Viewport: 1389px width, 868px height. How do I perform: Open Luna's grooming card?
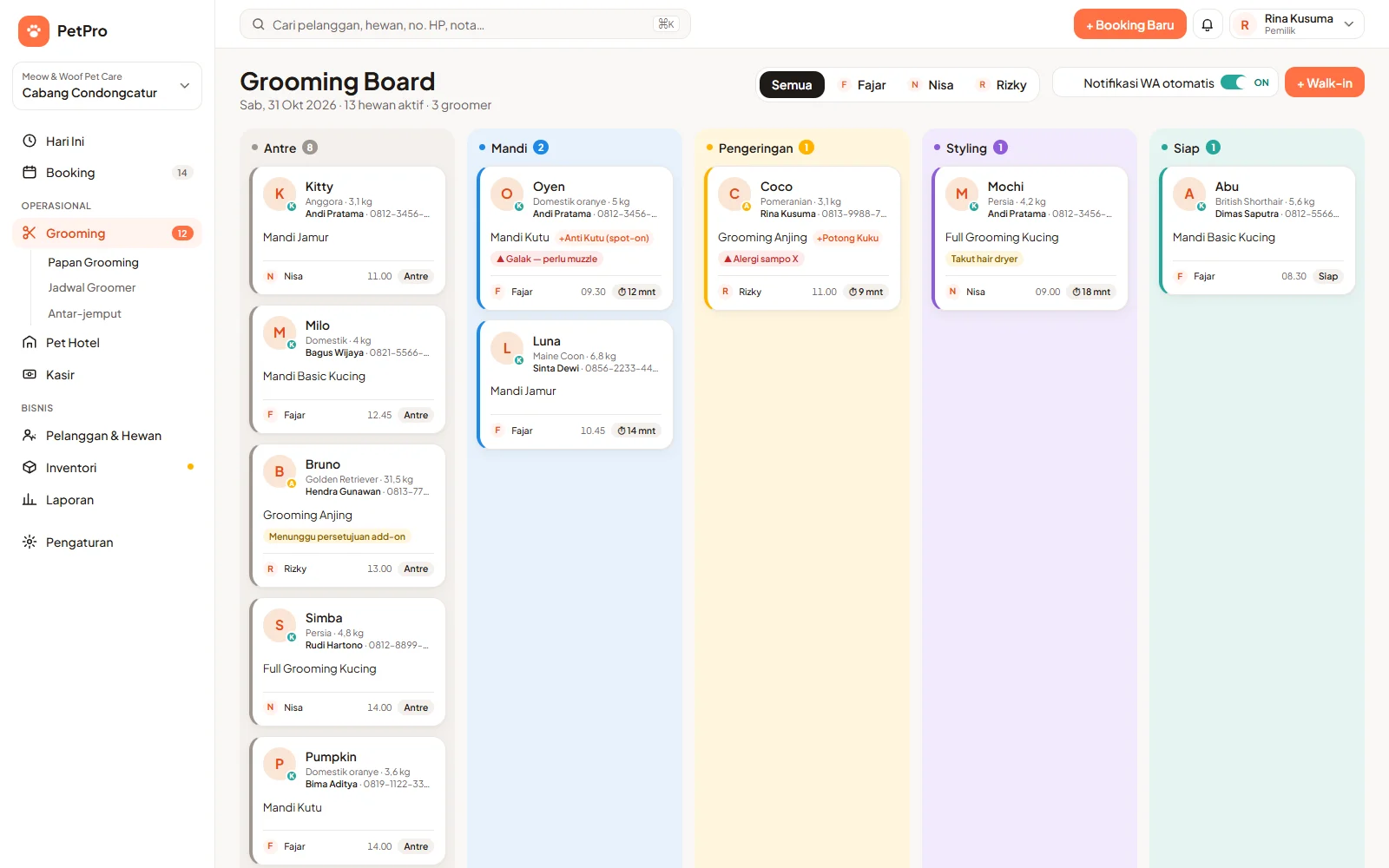click(x=575, y=385)
